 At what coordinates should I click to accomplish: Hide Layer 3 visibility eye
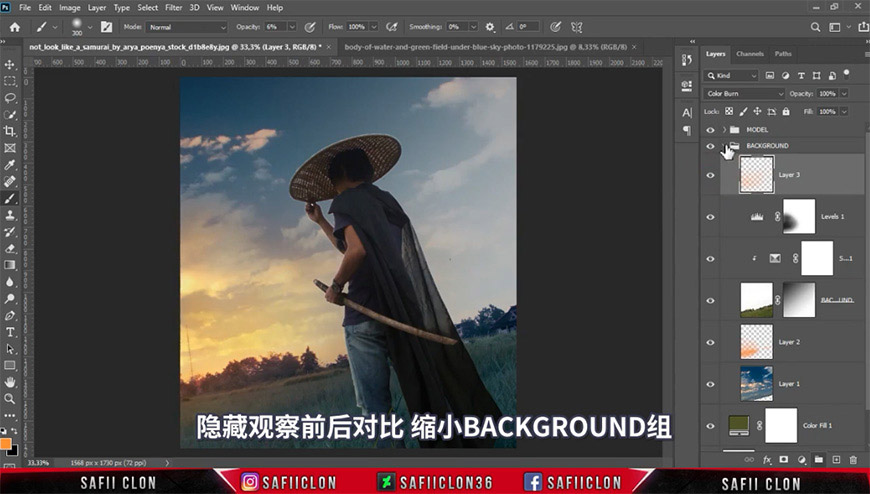tap(710, 175)
